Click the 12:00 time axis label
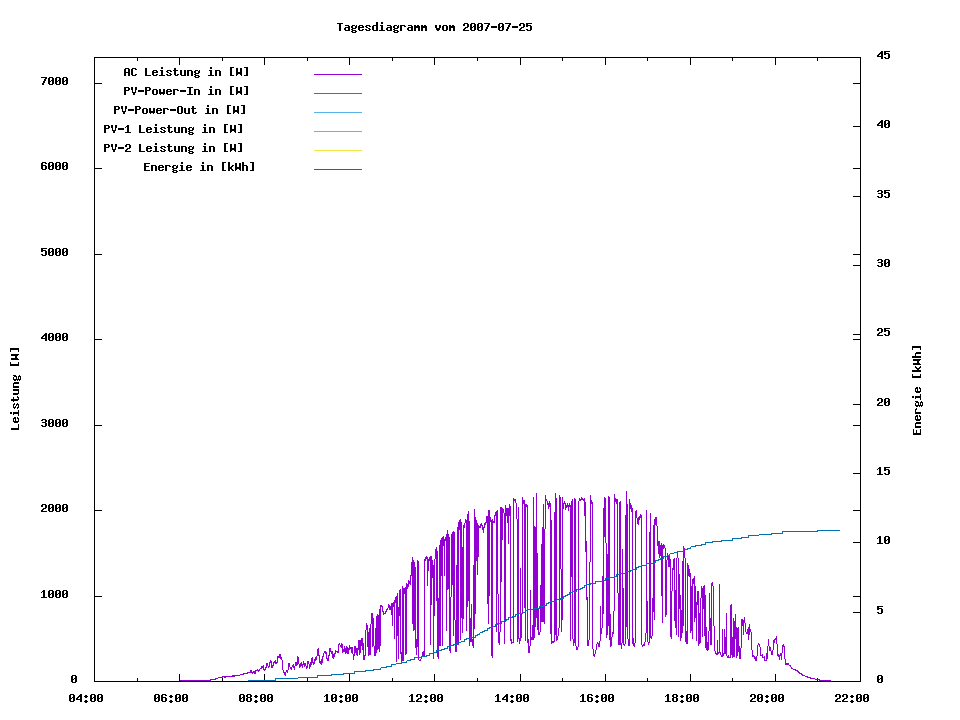This screenshot has height=720, width=960. tap(427, 699)
